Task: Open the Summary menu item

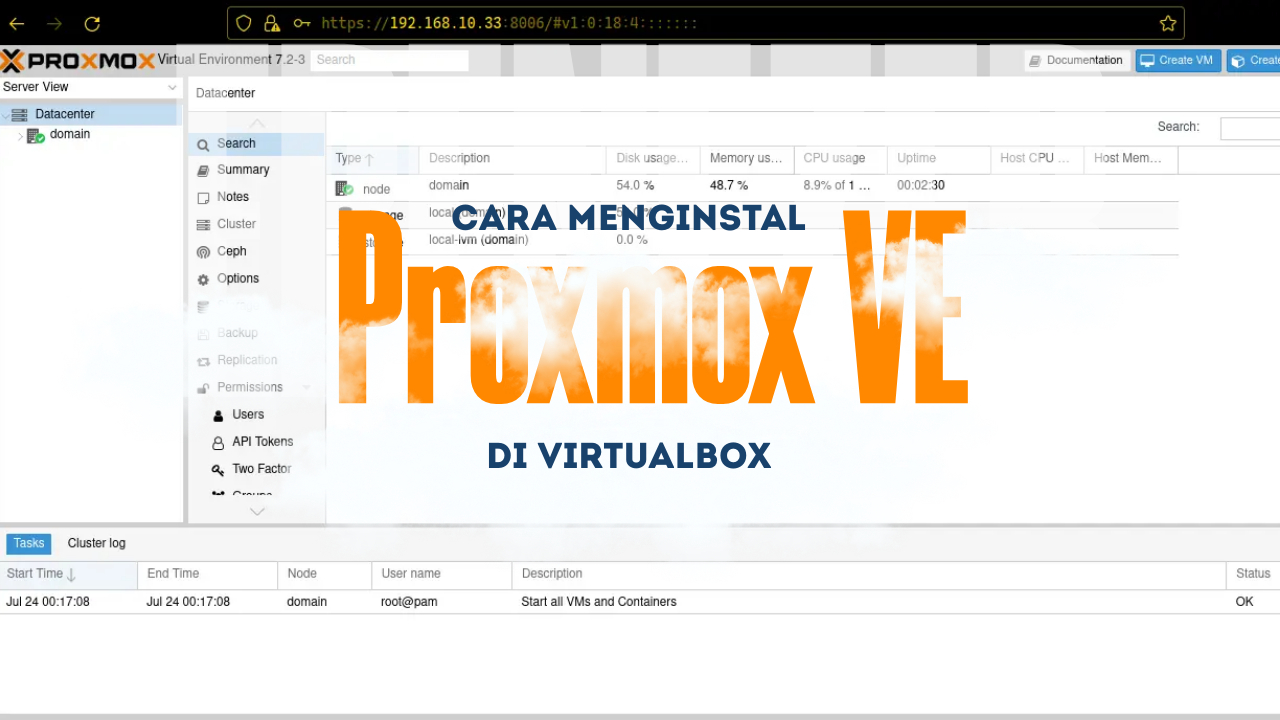Action: [x=256, y=170]
